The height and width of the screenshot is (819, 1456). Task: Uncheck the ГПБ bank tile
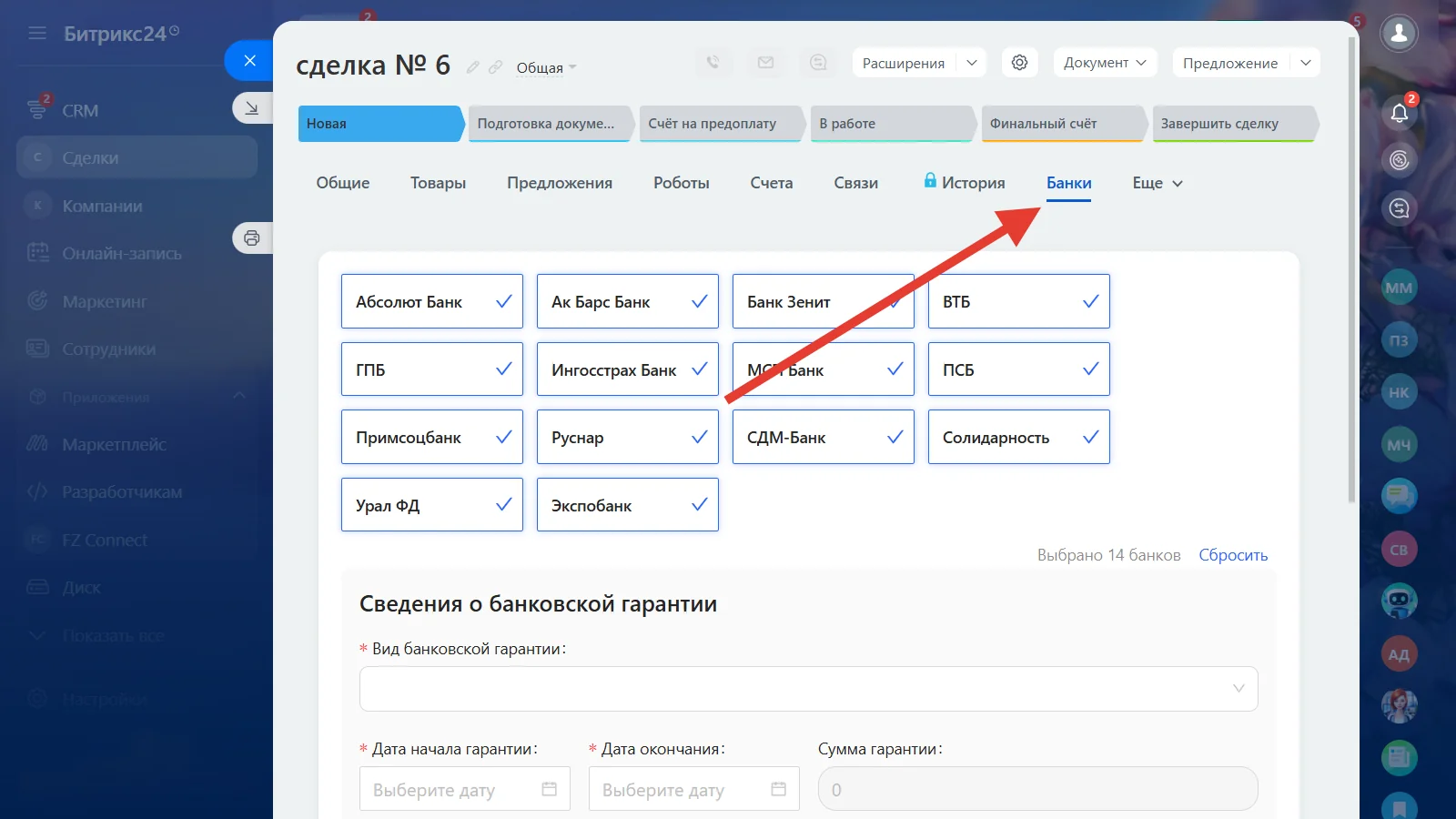tap(432, 369)
